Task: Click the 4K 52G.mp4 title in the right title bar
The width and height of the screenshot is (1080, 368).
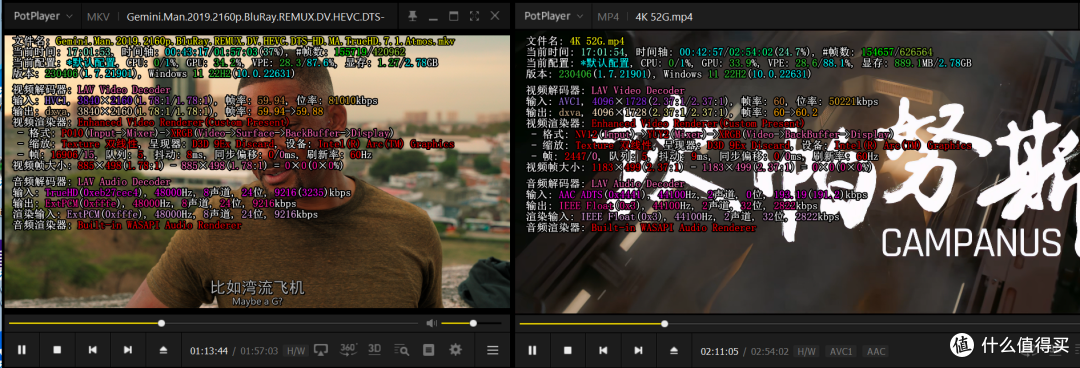Action: 664,16
